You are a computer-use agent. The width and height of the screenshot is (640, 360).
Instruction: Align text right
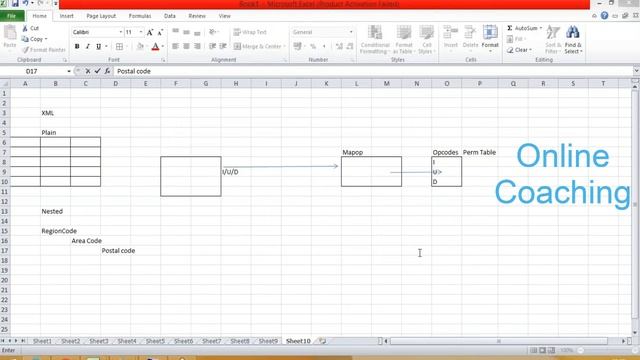tap(197, 47)
